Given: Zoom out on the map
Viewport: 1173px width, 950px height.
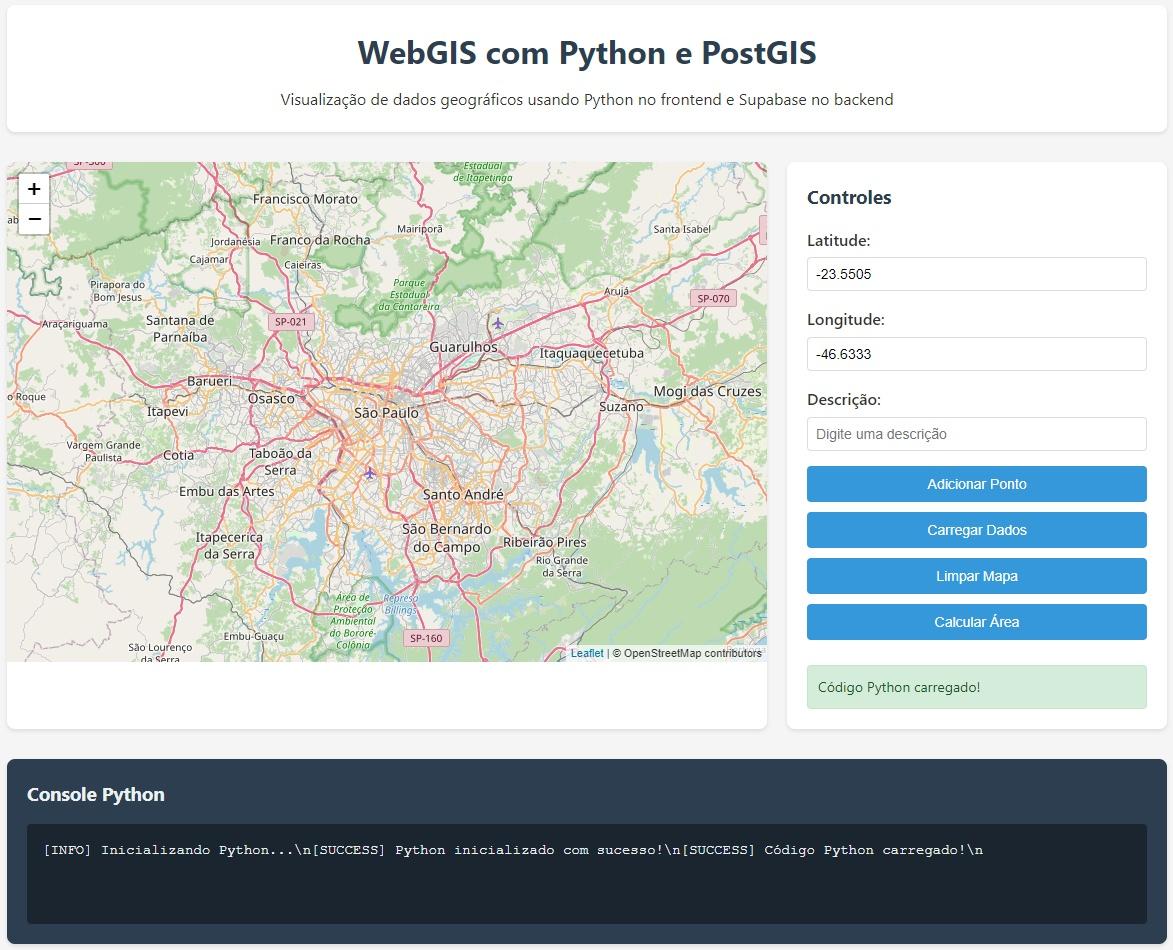Looking at the screenshot, I should (x=34, y=219).
